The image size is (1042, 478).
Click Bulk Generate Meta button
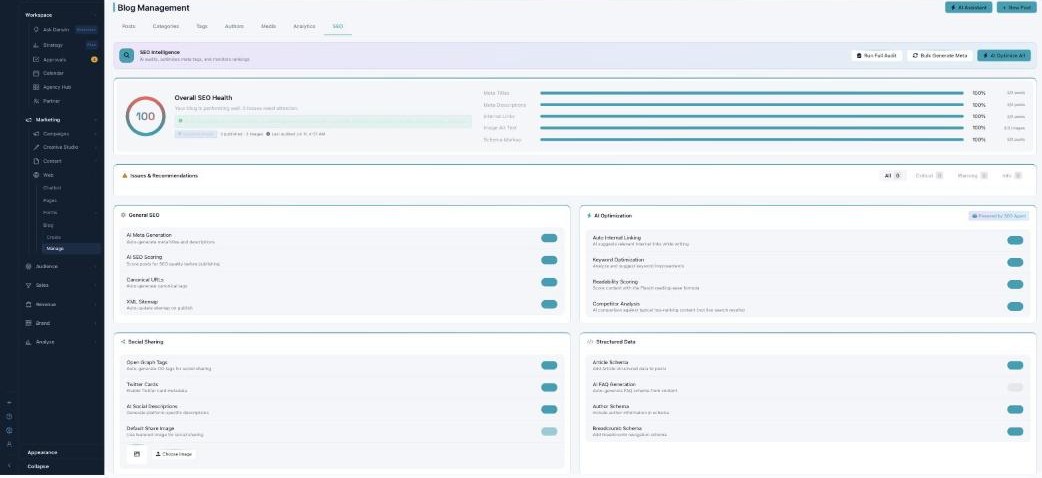click(940, 56)
